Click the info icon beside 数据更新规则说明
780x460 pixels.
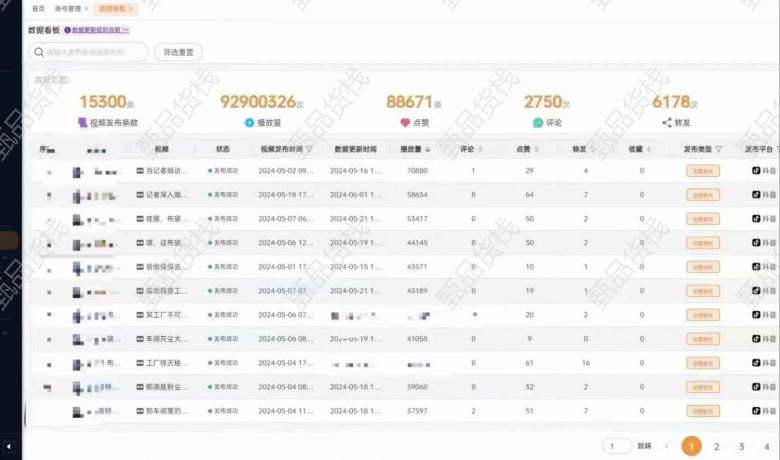(67, 31)
